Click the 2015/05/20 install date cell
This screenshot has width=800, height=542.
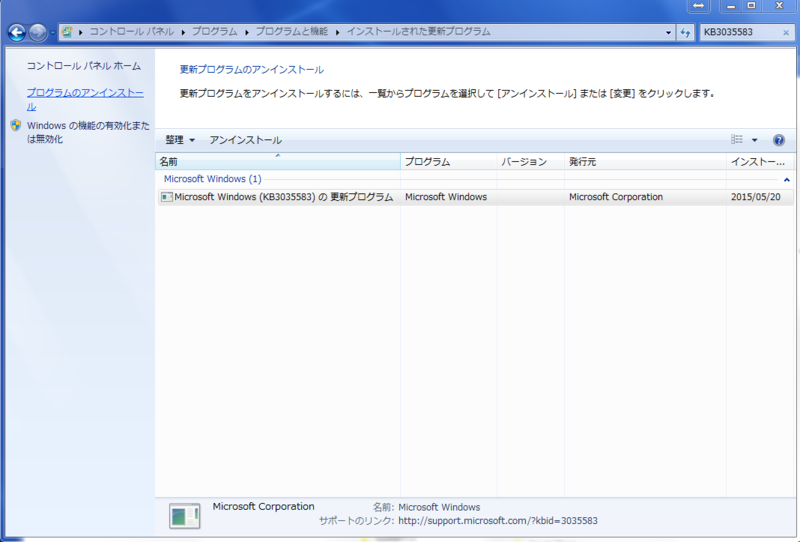(756, 197)
